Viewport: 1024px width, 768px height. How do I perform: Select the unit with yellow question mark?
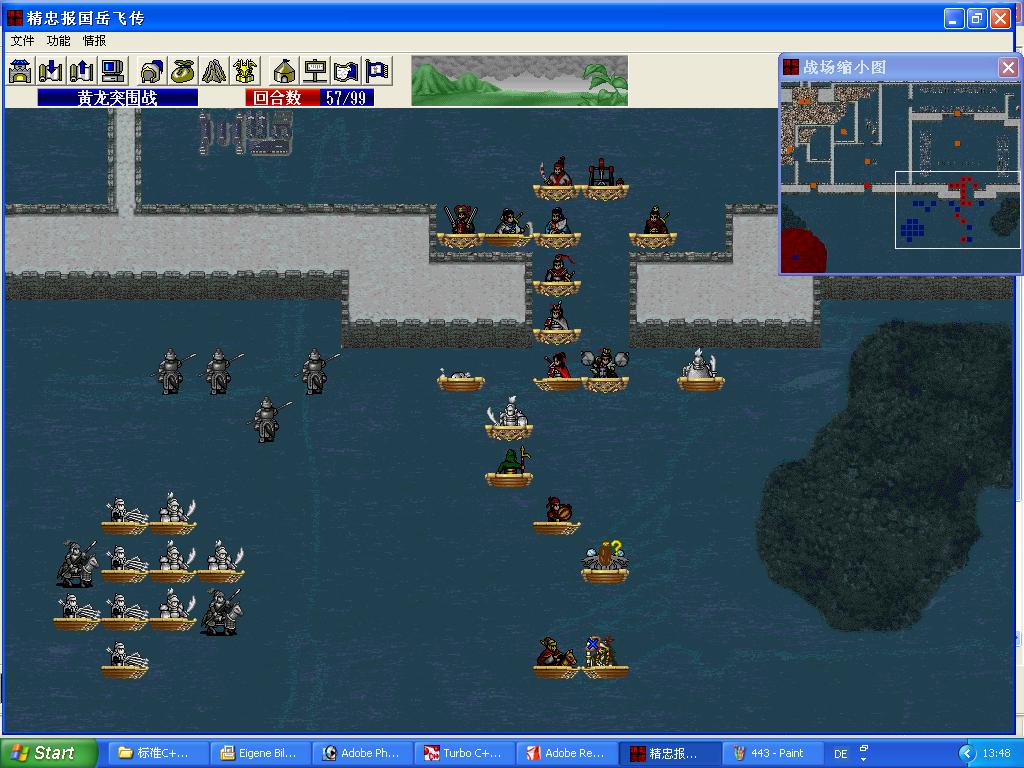[x=605, y=562]
